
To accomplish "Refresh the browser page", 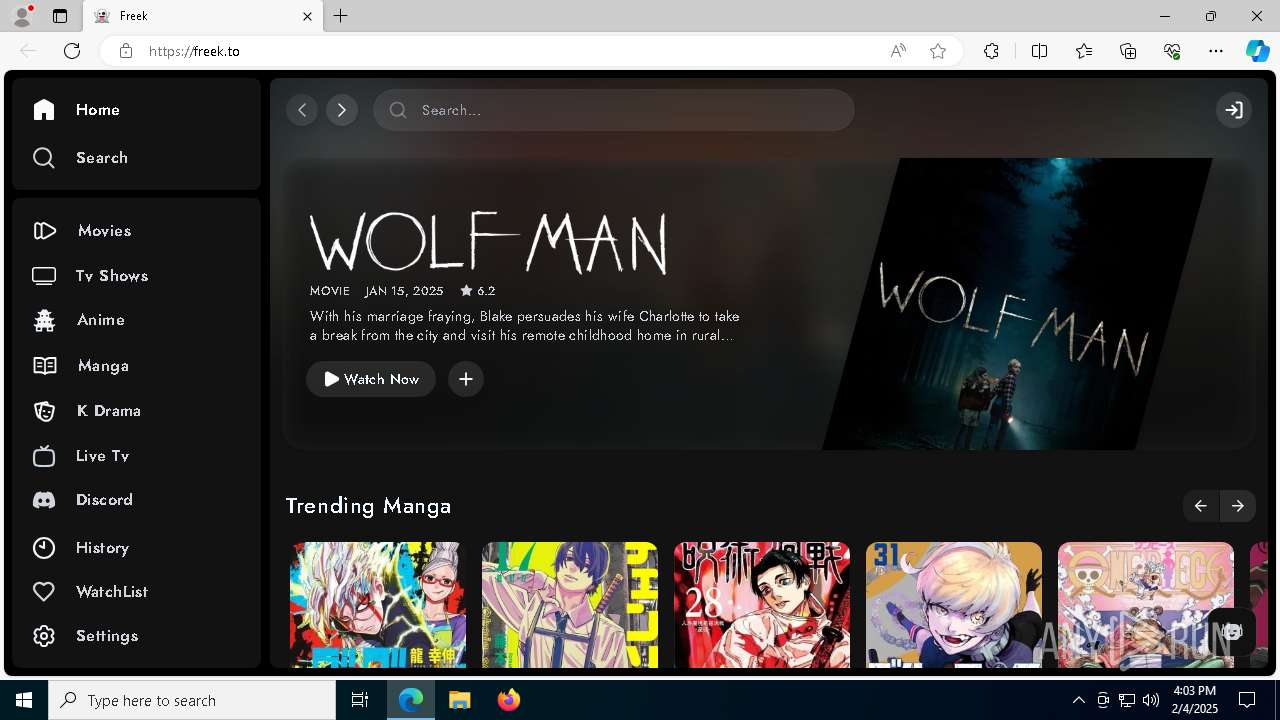I will (x=72, y=51).
